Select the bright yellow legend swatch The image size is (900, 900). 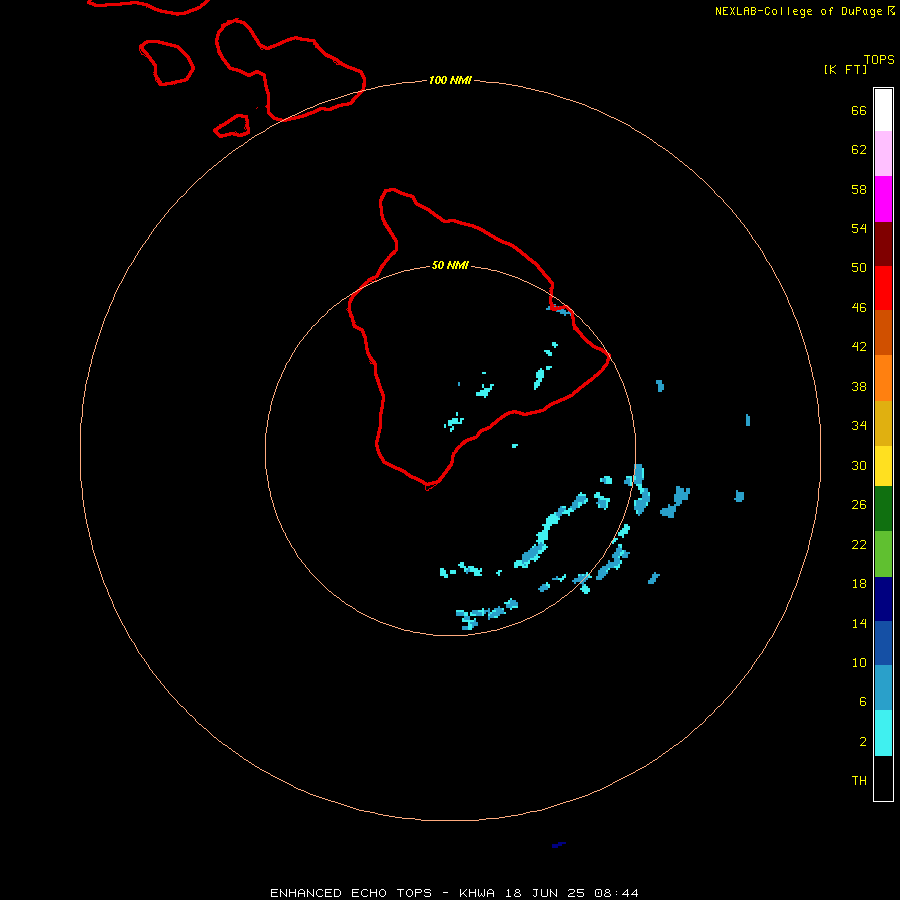click(883, 466)
